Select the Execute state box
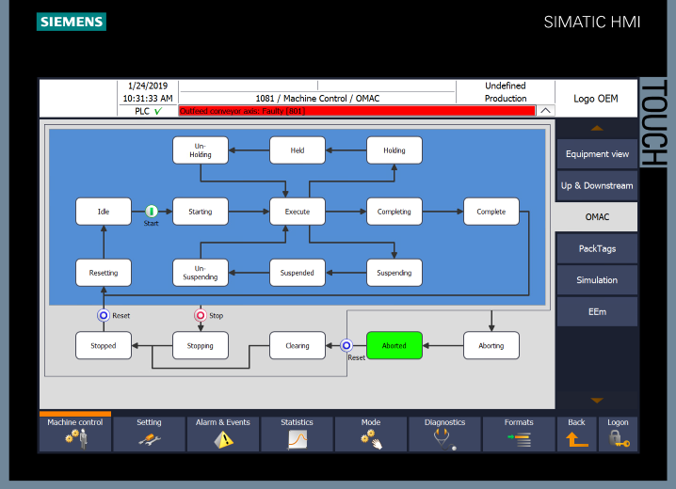This screenshot has height=489, width=676. click(x=297, y=211)
